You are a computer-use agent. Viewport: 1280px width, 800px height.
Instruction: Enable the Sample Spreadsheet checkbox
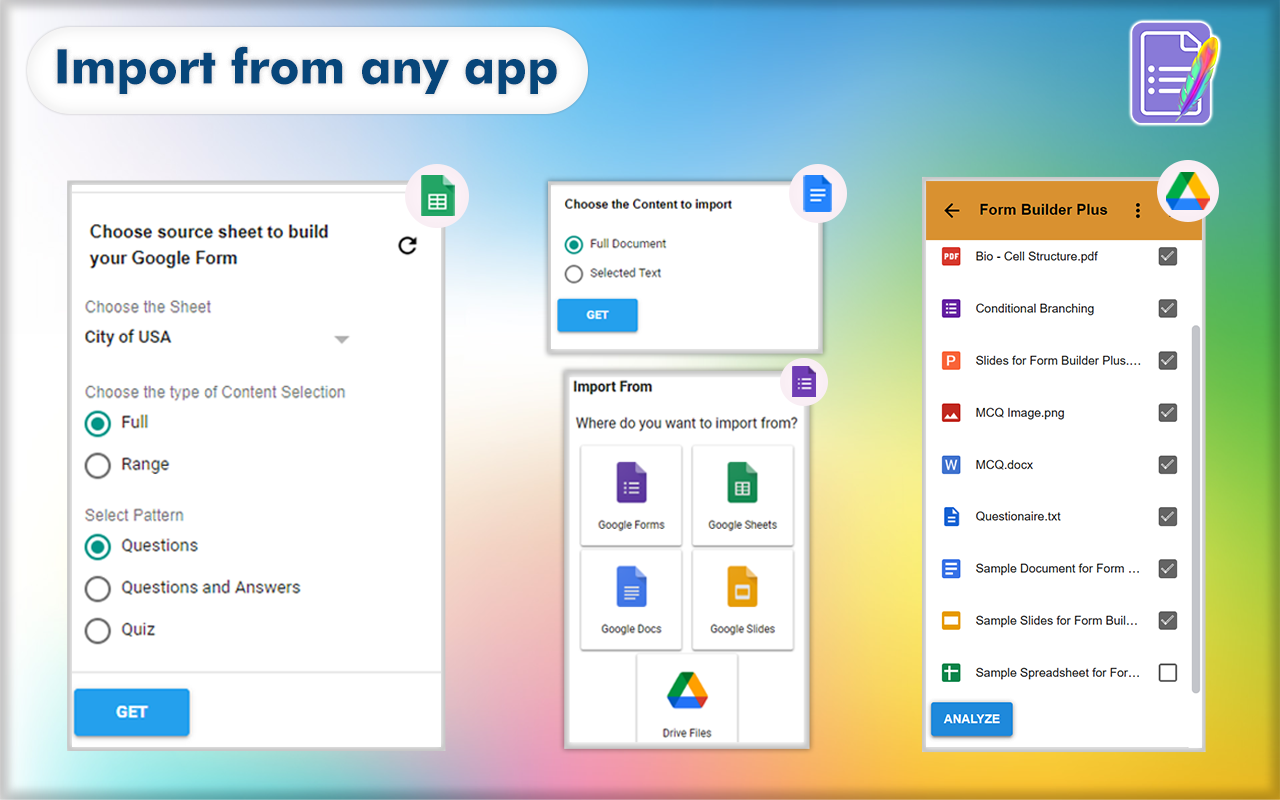pos(1167,672)
